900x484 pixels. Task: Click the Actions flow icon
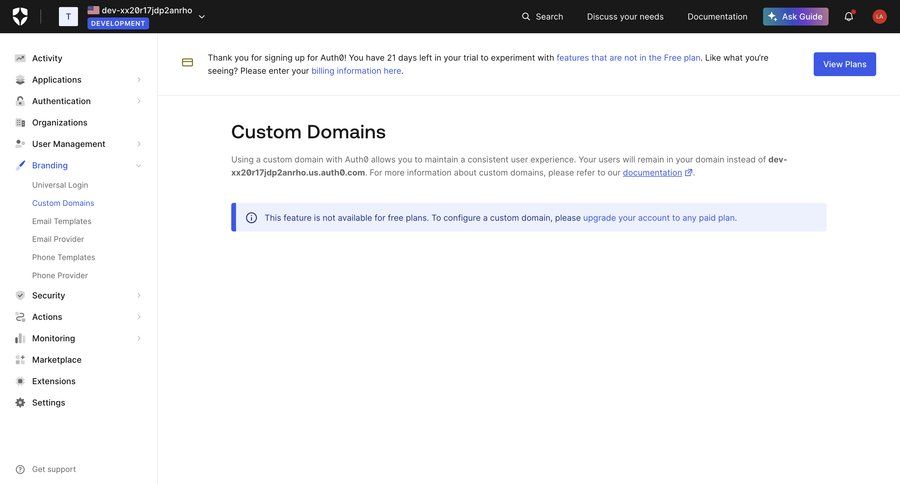pos(20,317)
